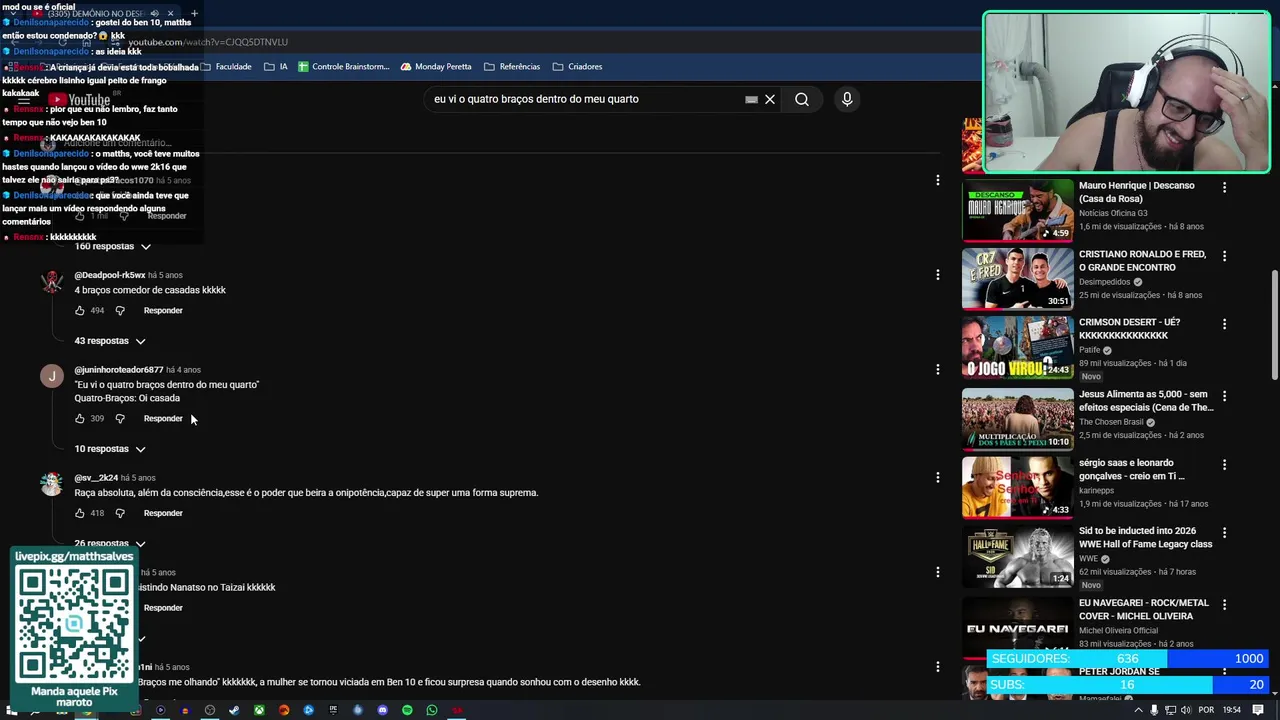Open Monday Peretta bookmark
The height and width of the screenshot is (720, 1280).
click(x=436, y=67)
